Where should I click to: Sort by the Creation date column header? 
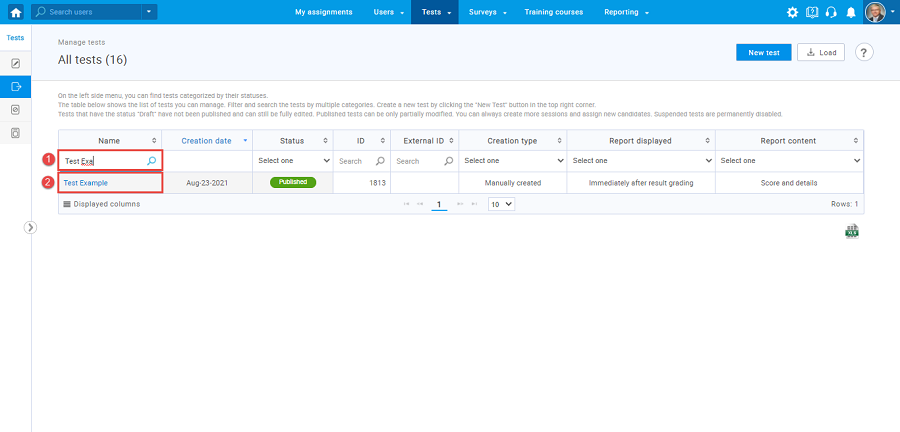click(207, 141)
